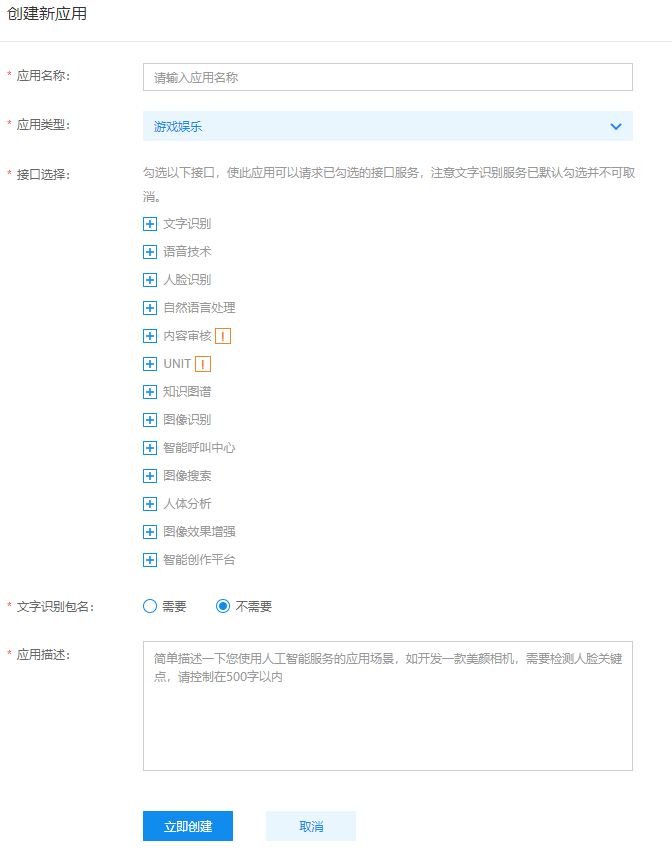Expand the 人体分析 interface group

[x=150, y=504]
